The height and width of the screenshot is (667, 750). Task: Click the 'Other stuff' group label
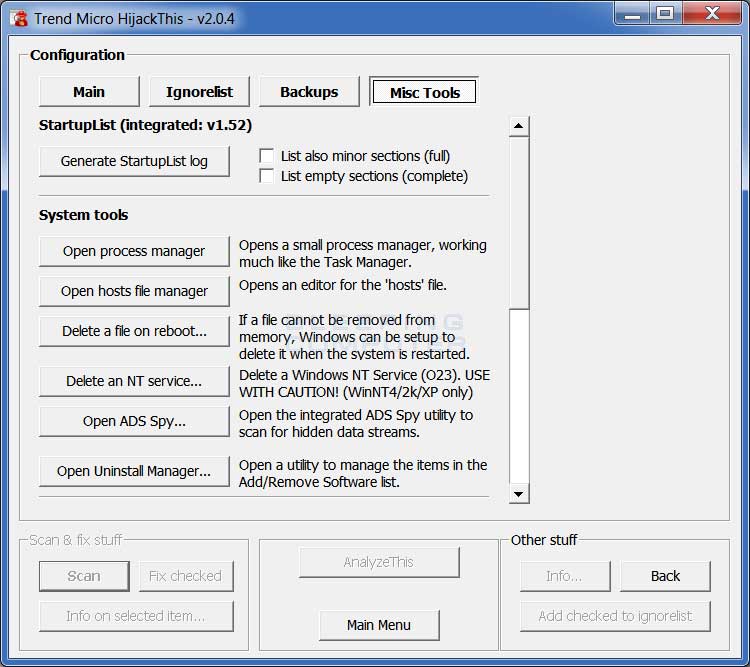pyautogui.click(x=544, y=540)
